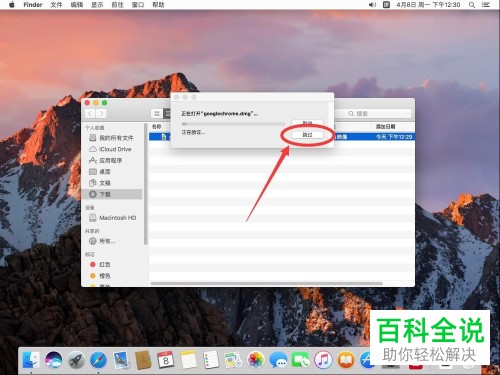Click the date and time in menu bar
This screenshot has height=375, width=500.
pos(428,5)
